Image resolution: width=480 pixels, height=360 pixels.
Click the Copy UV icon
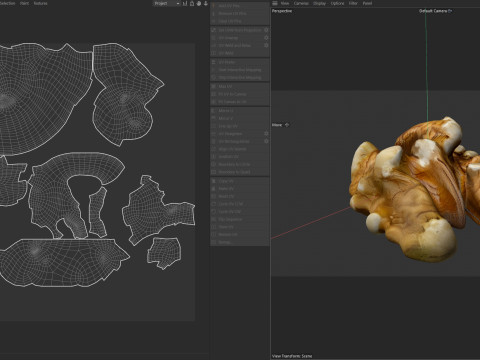click(214, 181)
